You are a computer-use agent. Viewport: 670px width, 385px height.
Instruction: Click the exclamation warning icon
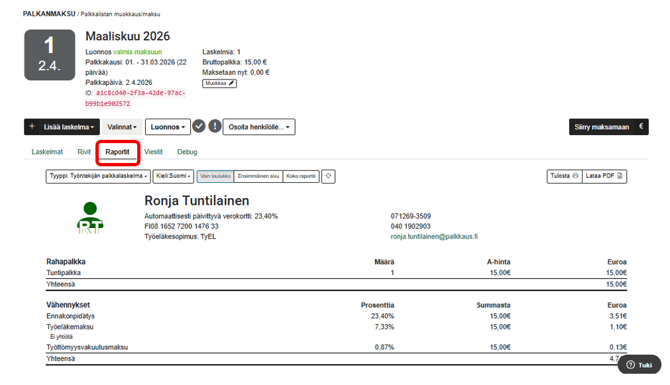point(215,126)
